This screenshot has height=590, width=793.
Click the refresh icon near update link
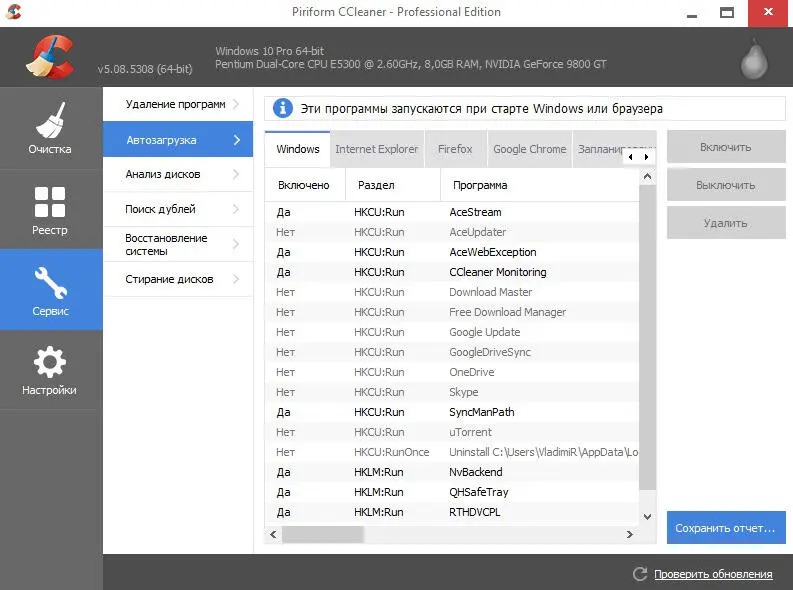(x=640, y=574)
